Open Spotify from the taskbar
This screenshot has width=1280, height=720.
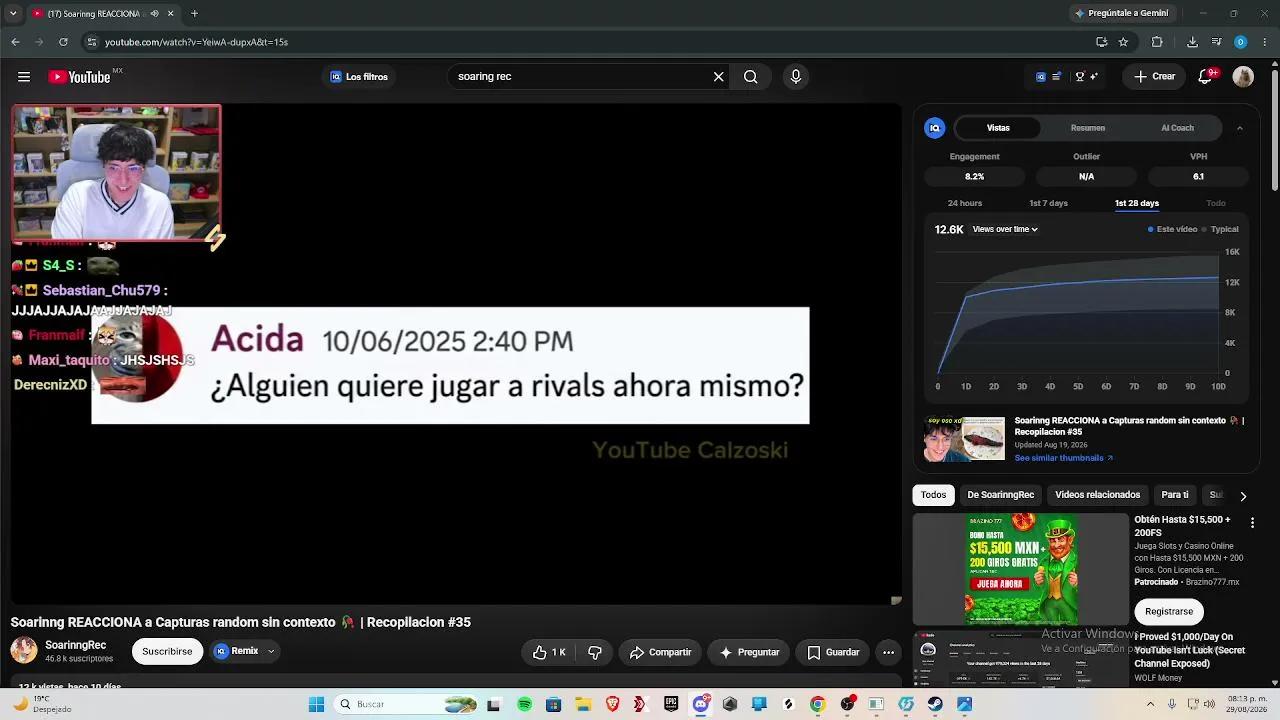525,704
